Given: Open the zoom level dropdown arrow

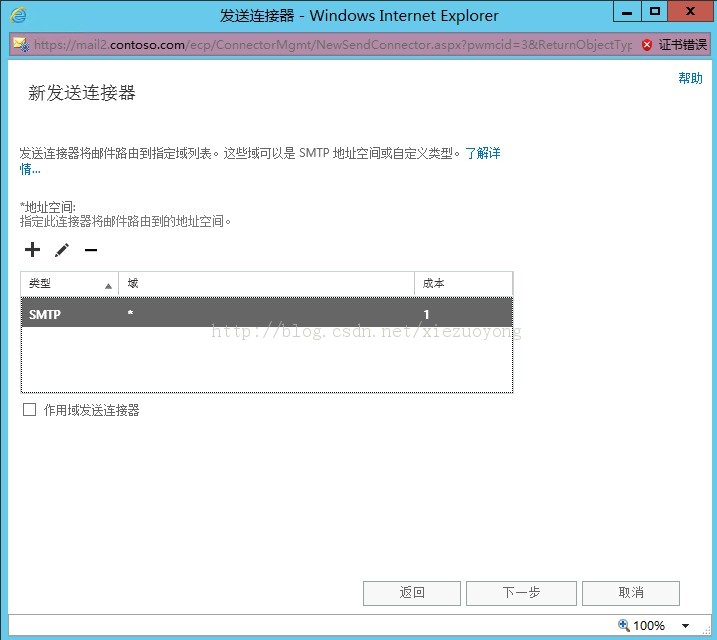Looking at the screenshot, I should 685,626.
